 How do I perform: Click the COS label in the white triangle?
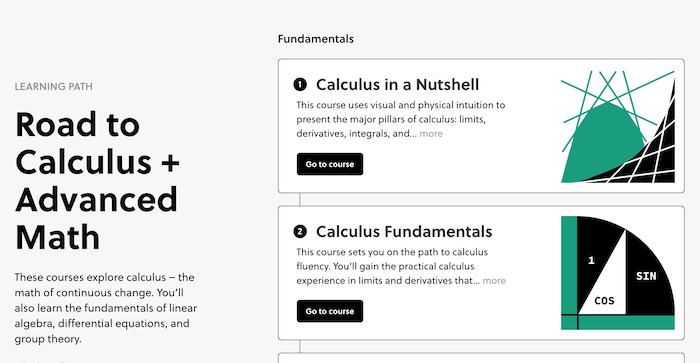pos(604,301)
